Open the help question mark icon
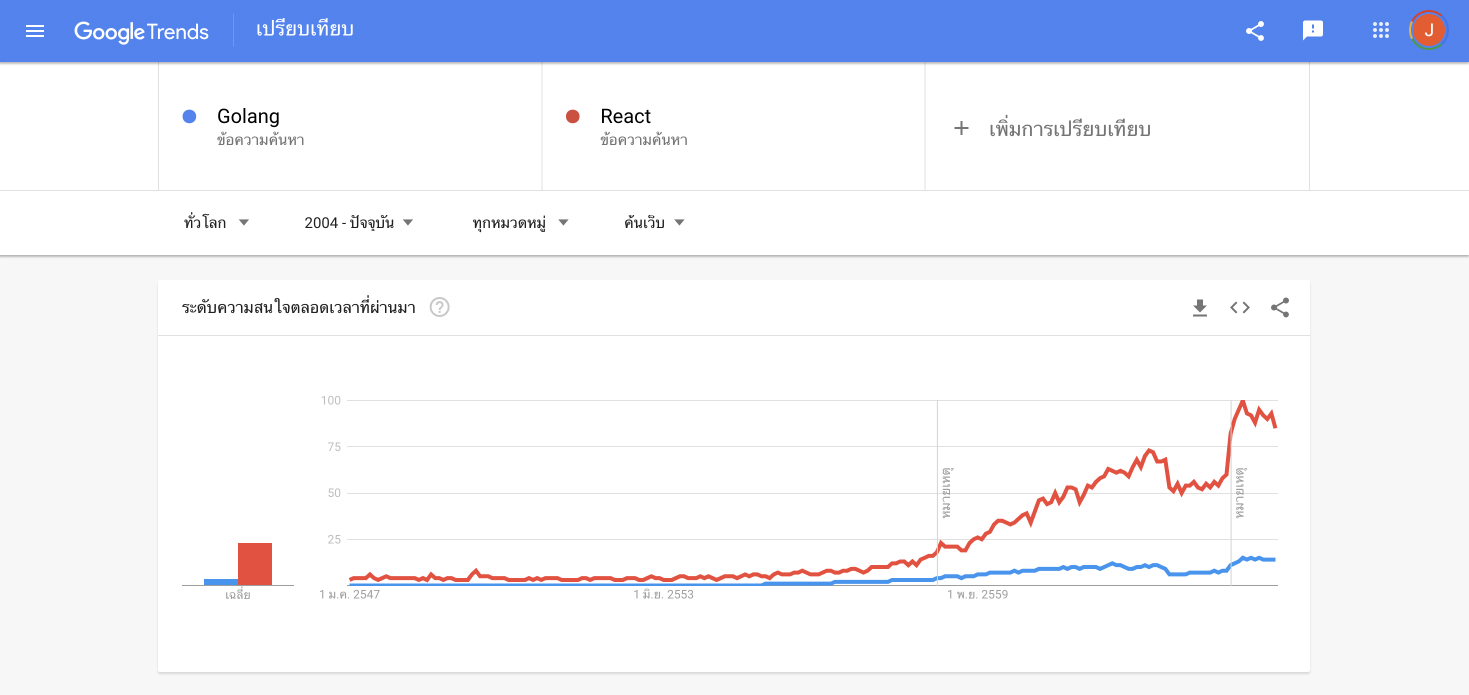The image size is (1469, 695). point(439,307)
